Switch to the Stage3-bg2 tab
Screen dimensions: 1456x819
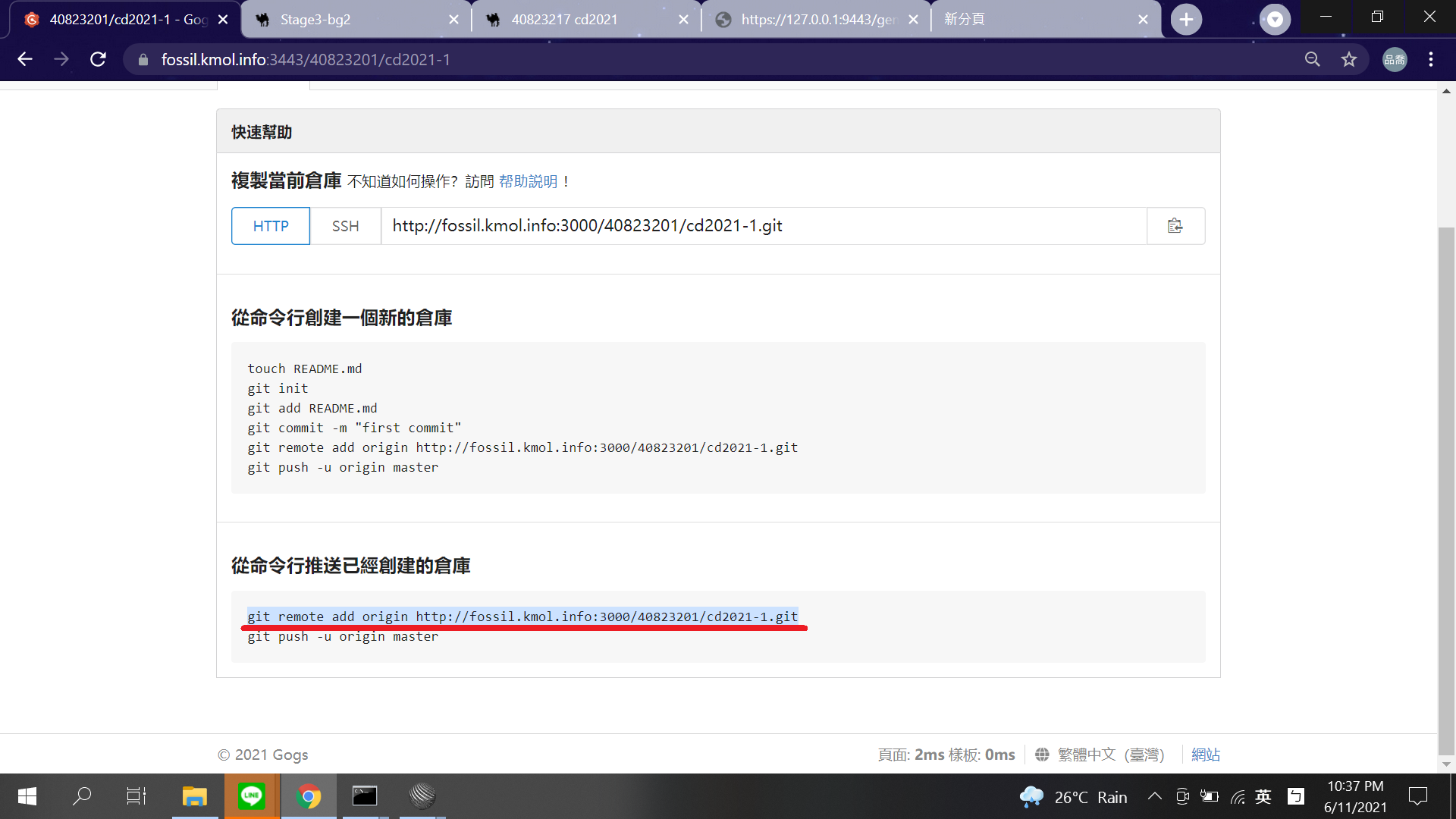[x=356, y=20]
